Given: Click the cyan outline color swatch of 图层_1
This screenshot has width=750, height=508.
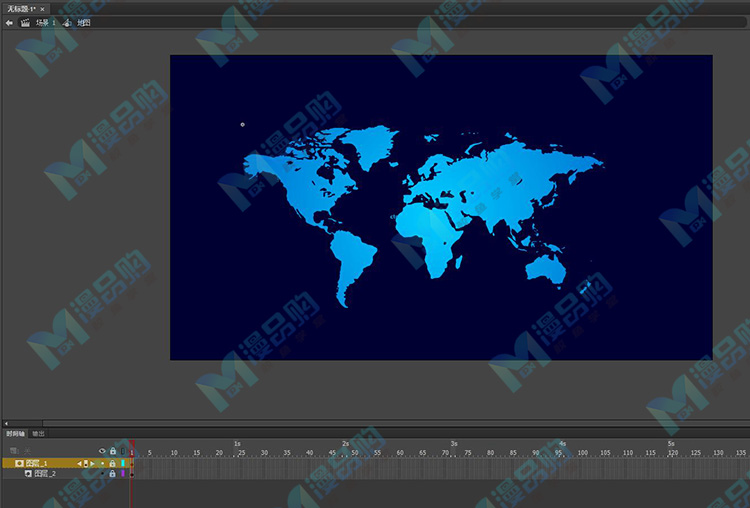Looking at the screenshot, I should (123, 464).
